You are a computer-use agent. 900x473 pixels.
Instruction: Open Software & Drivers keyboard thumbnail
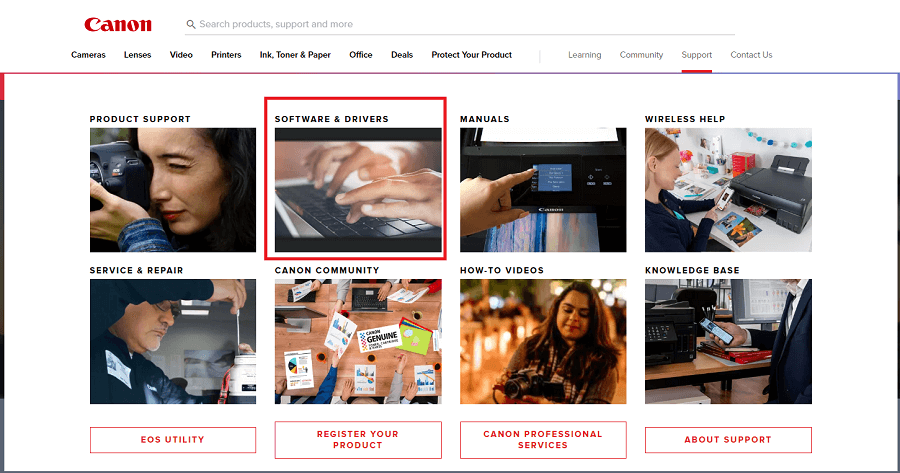pos(358,189)
